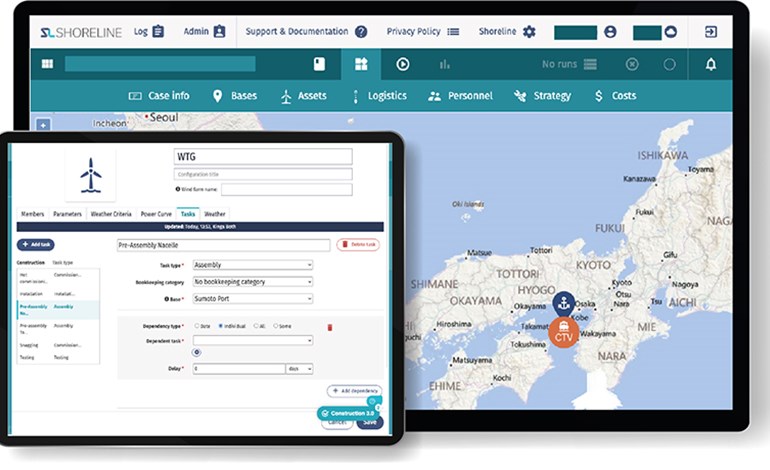Open the Logistics menu

pos(380,96)
